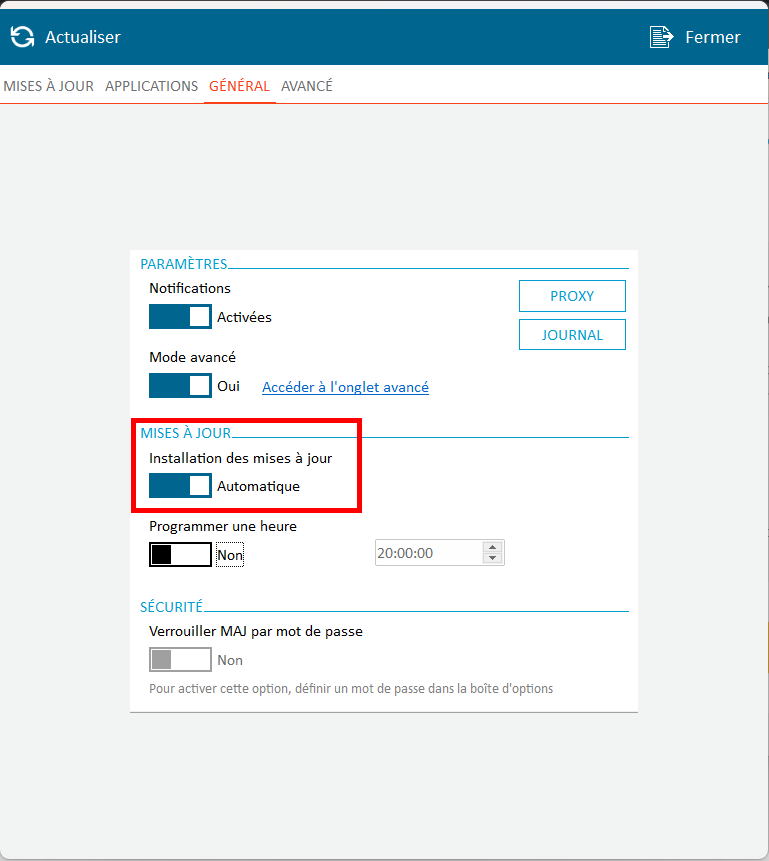Toggle the Notifications switch

click(180, 317)
